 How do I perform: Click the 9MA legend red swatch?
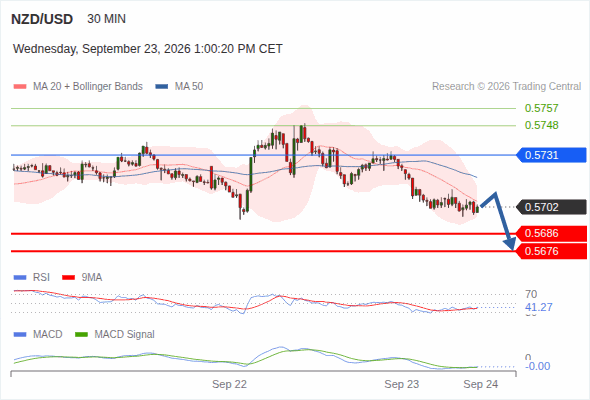(x=68, y=278)
